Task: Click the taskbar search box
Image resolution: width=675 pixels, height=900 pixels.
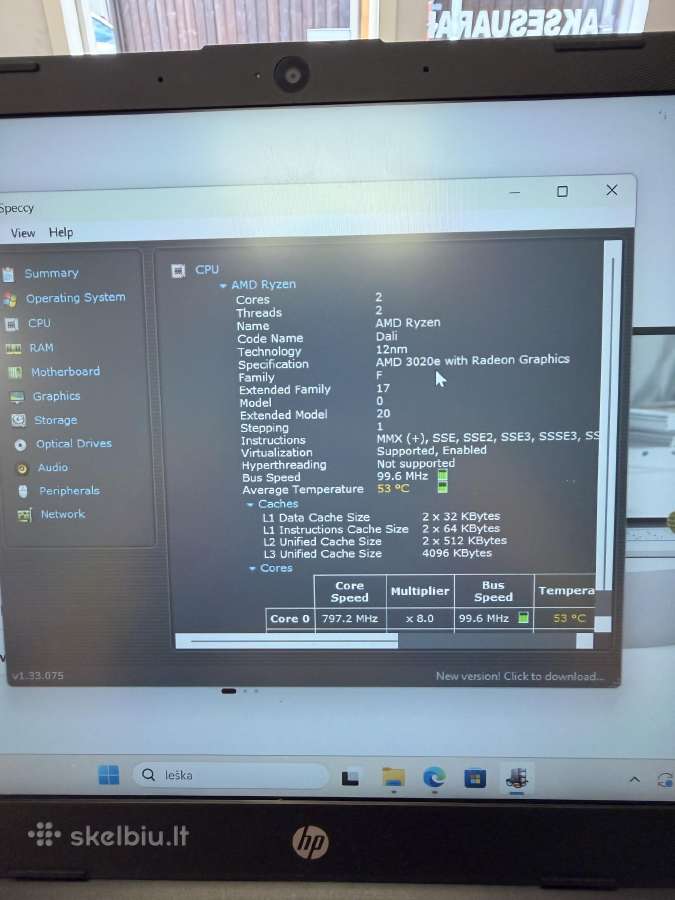Action: (231, 775)
